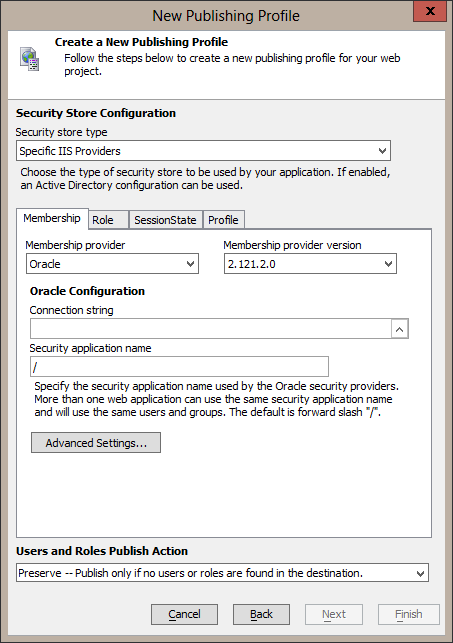Switch to the SessionState tab
This screenshot has width=453, height=643.
tap(165, 220)
